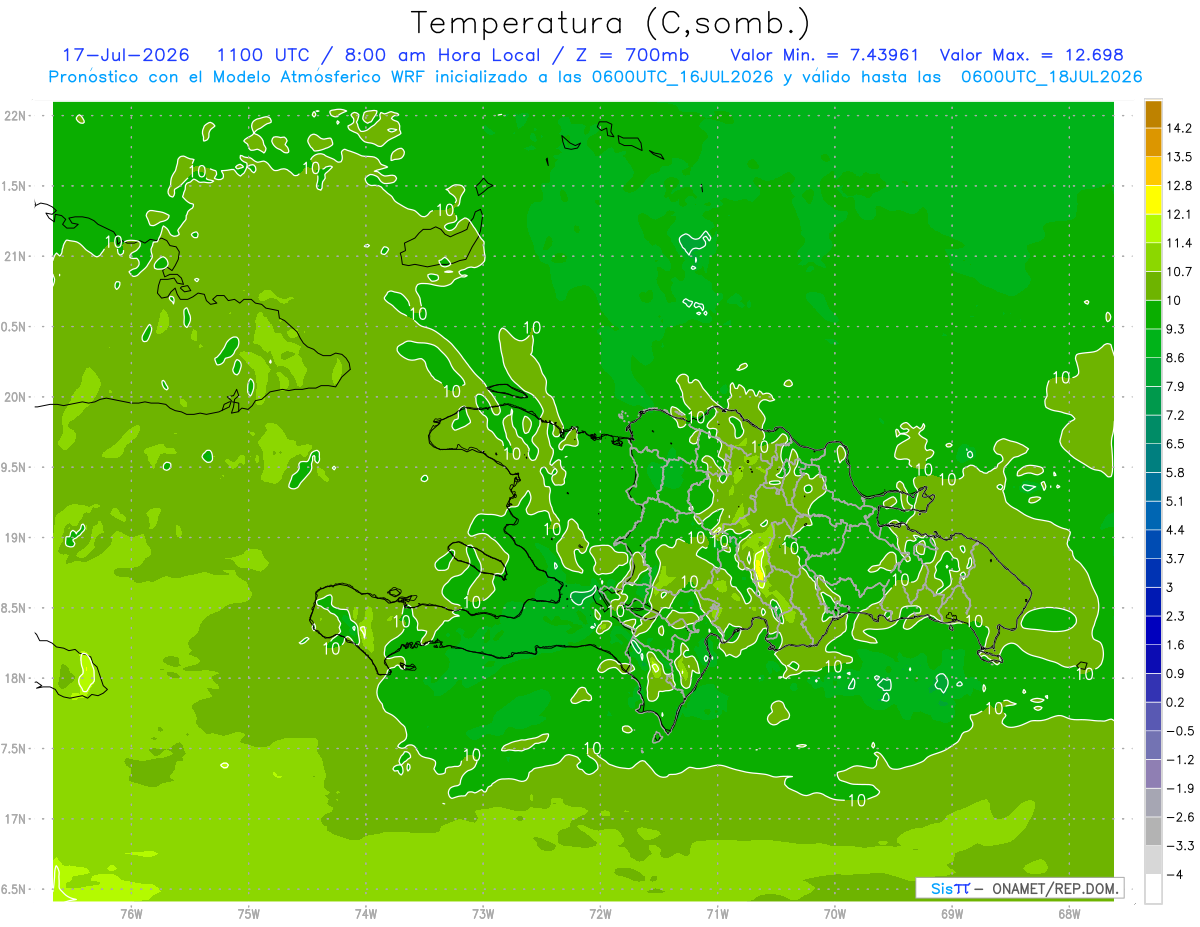Image resolution: width=1200 pixels, height=927 pixels.
Task: Click the 1100 UTC time label
Action: [263, 55]
